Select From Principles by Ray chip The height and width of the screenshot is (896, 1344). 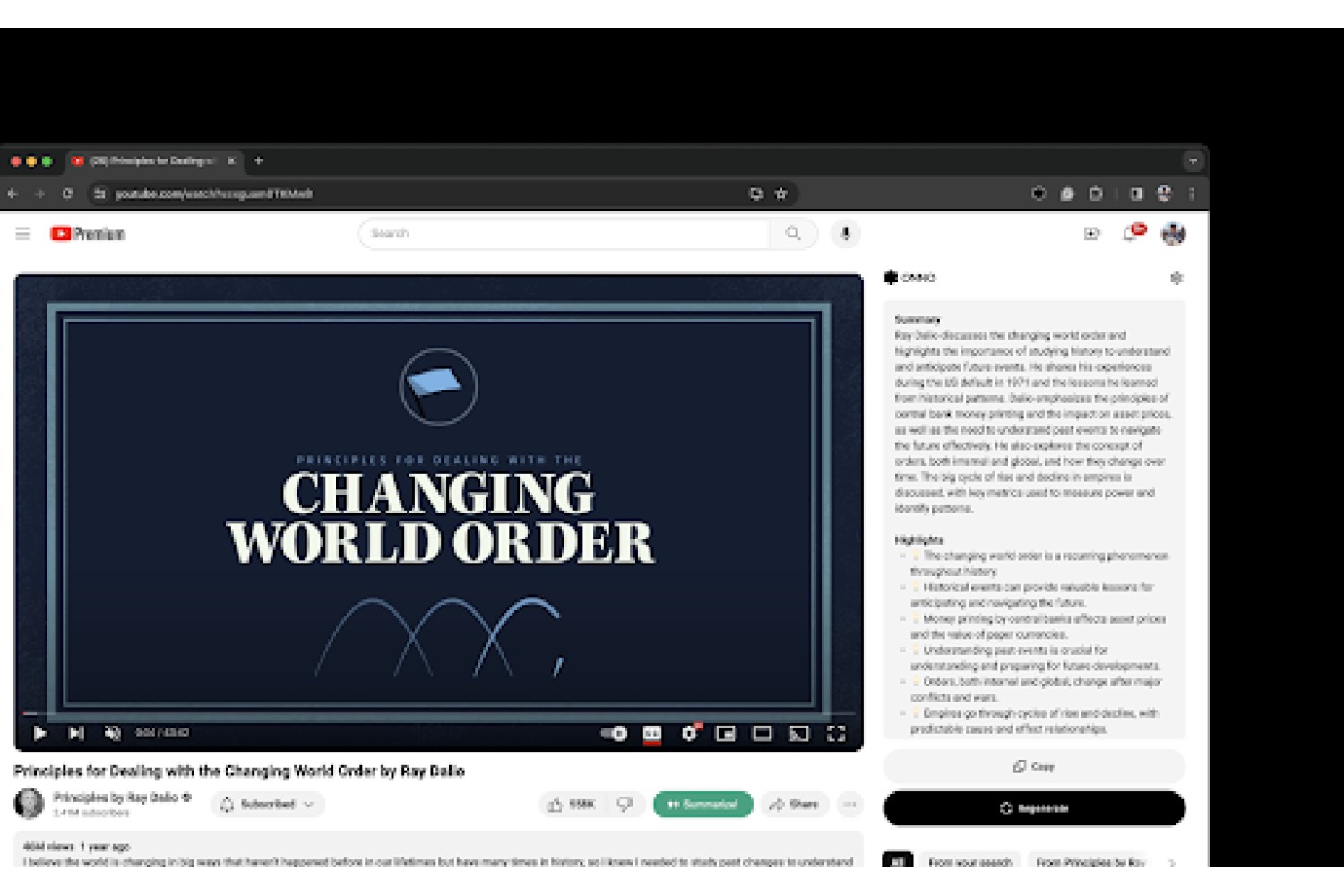click(1090, 862)
